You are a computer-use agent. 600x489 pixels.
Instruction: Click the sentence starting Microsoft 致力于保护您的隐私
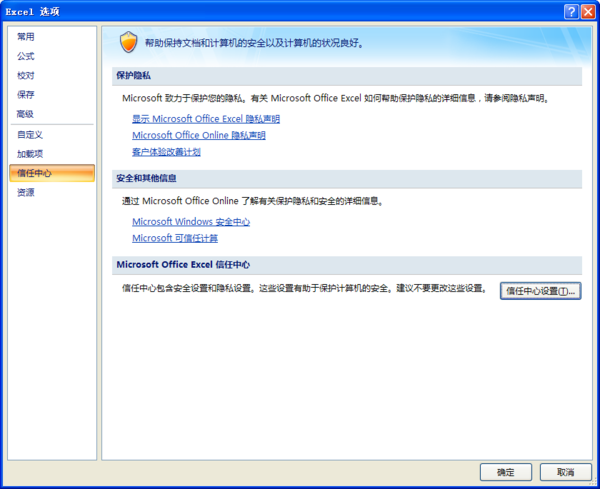[336, 98]
